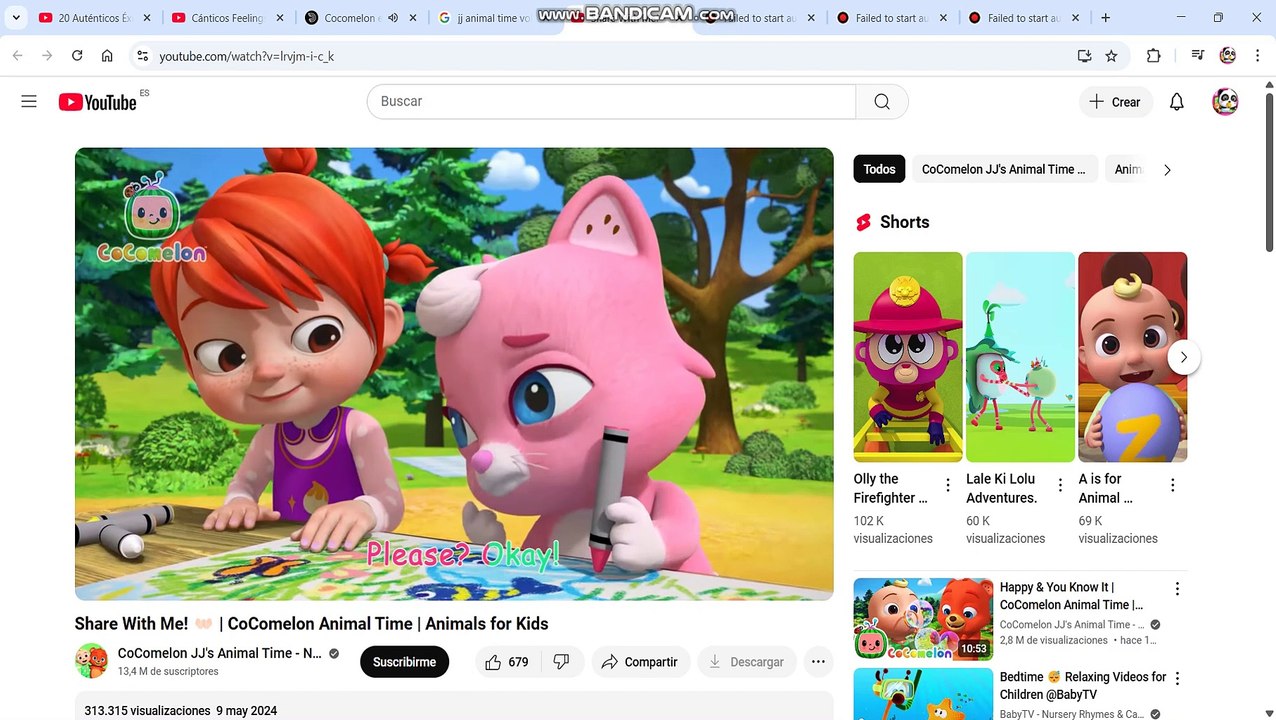
Task: Click the Compartir share button
Action: [640, 662]
